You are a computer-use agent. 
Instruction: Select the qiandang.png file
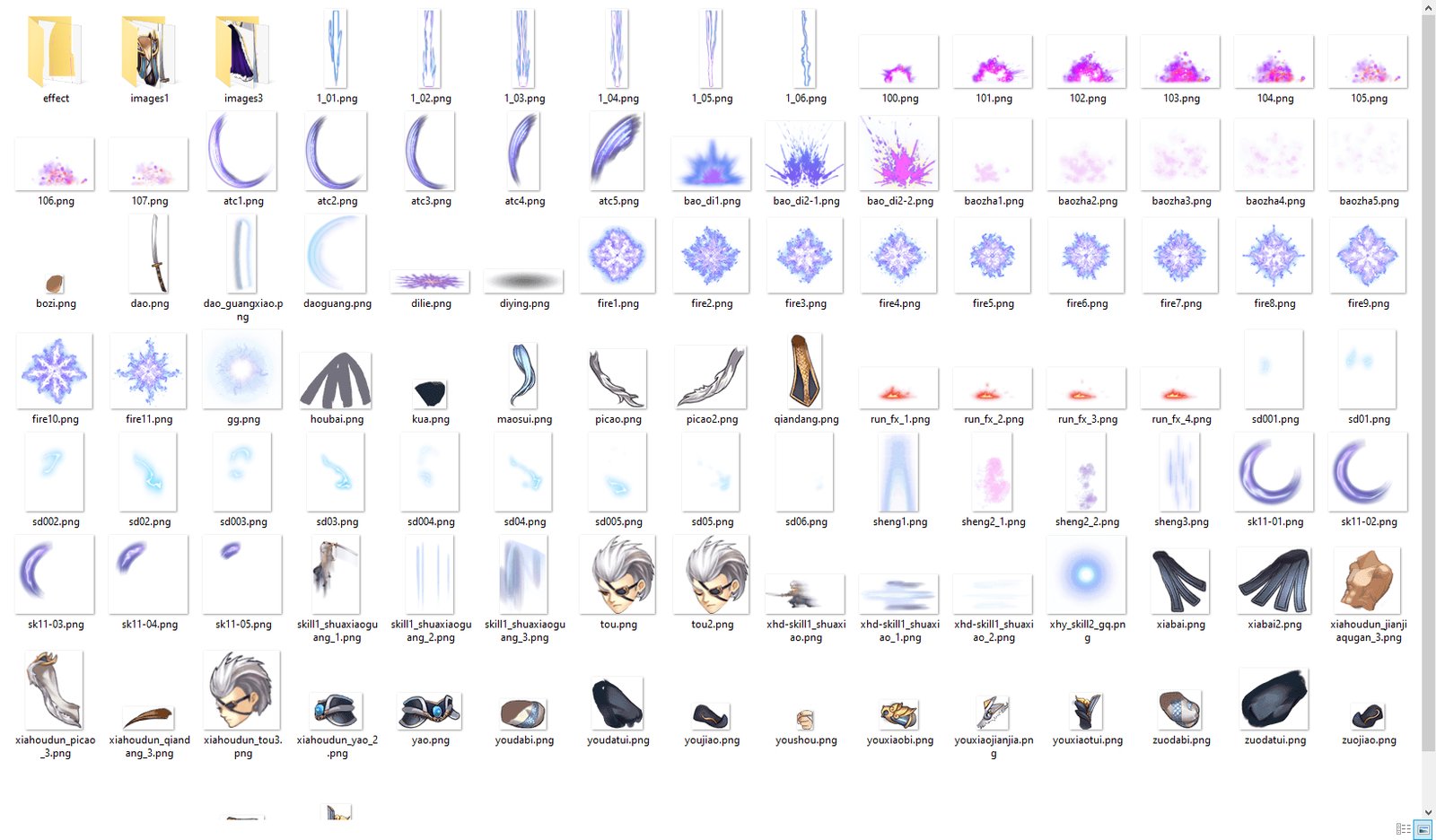click(x=805, y=371)
